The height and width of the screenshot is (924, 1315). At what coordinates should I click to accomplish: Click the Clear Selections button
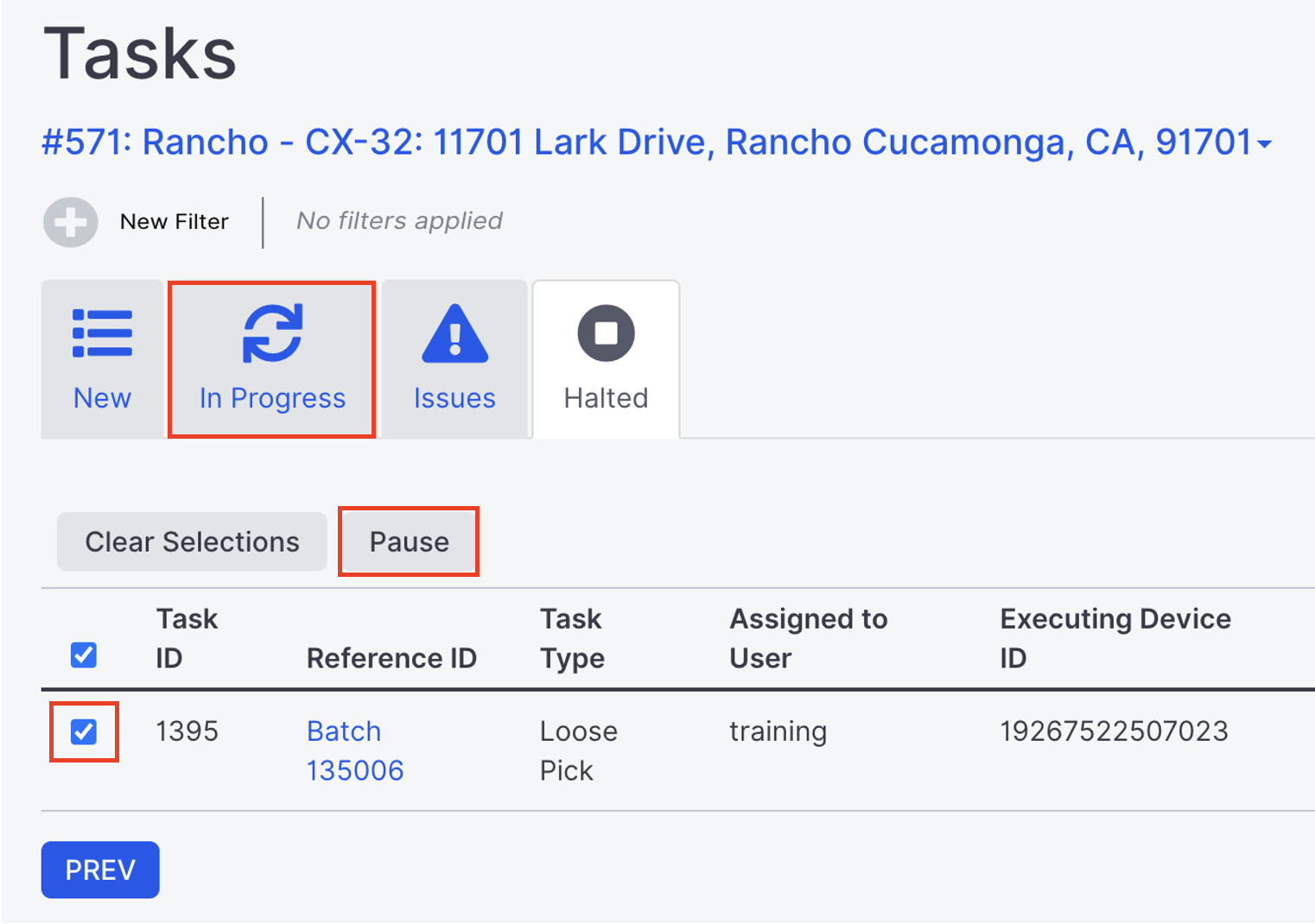192,541
